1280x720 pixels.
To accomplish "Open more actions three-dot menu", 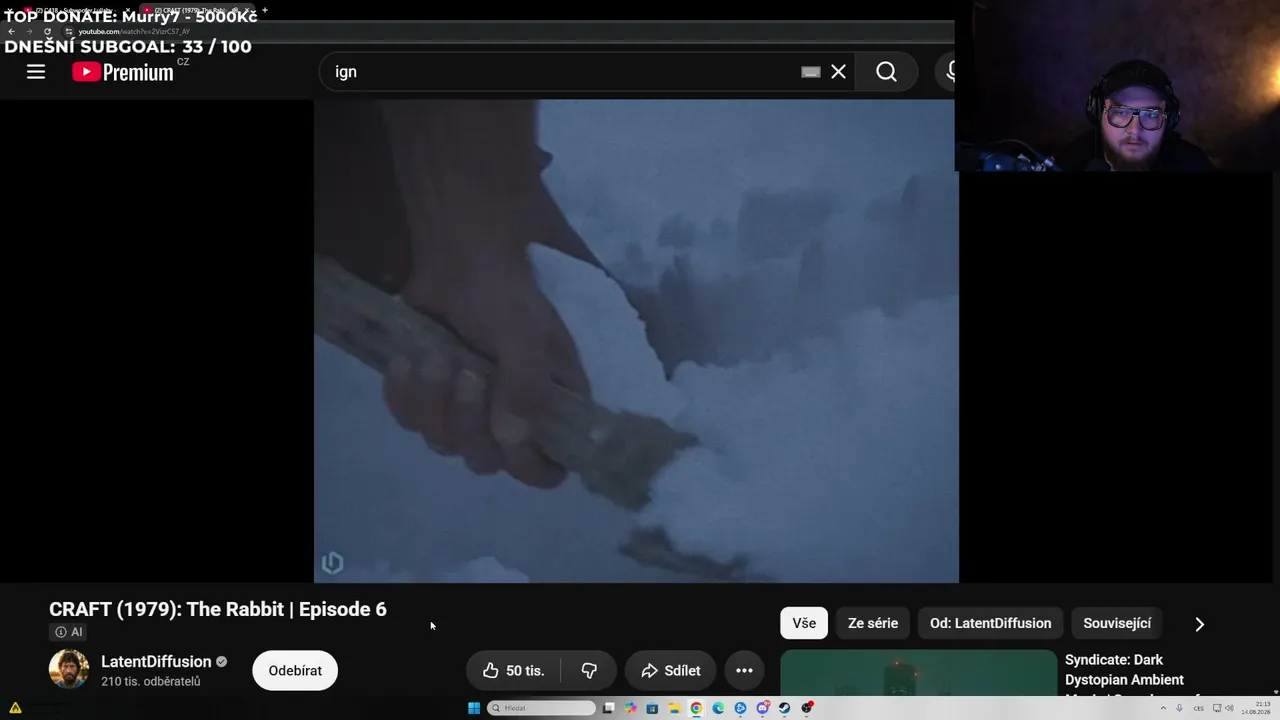I will (744, 670).
